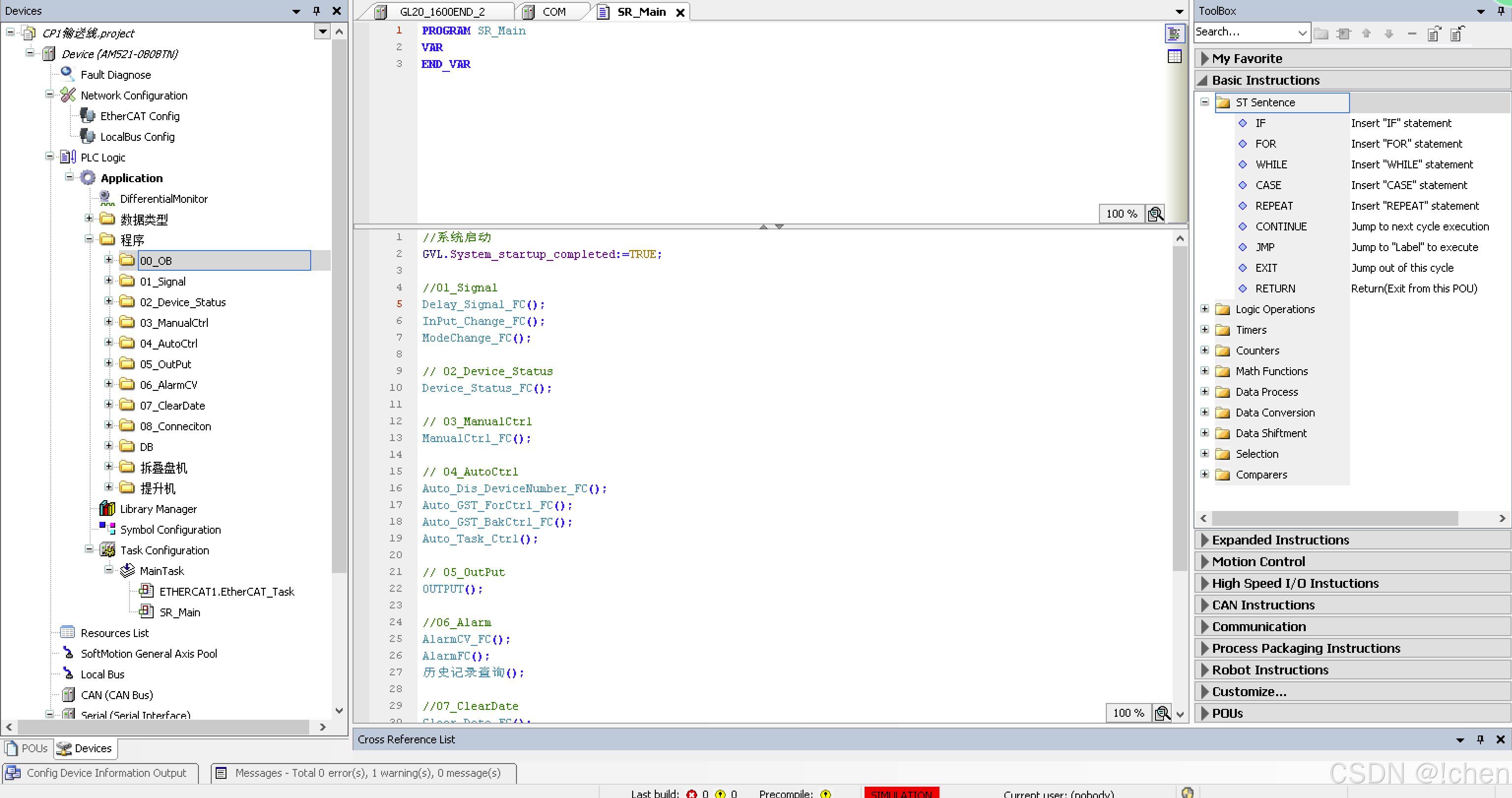Pin the Cross Reference List panel
1512x798 pixels.
click(1480, 739)
